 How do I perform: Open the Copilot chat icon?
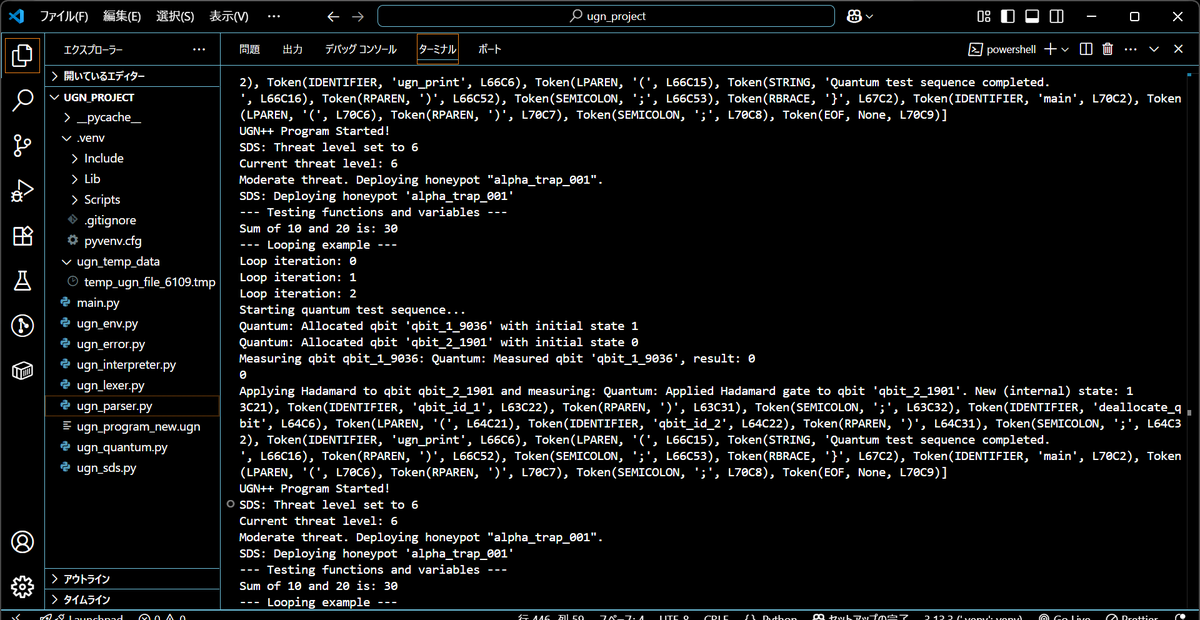click(x=855, y=16)
